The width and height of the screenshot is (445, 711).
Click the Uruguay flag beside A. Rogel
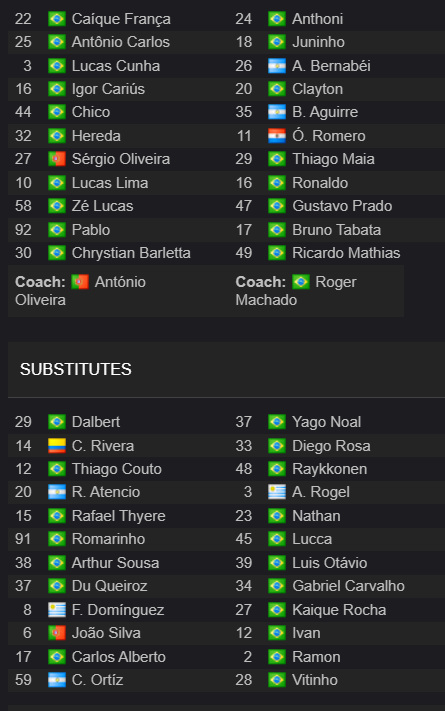click(277, 492)
